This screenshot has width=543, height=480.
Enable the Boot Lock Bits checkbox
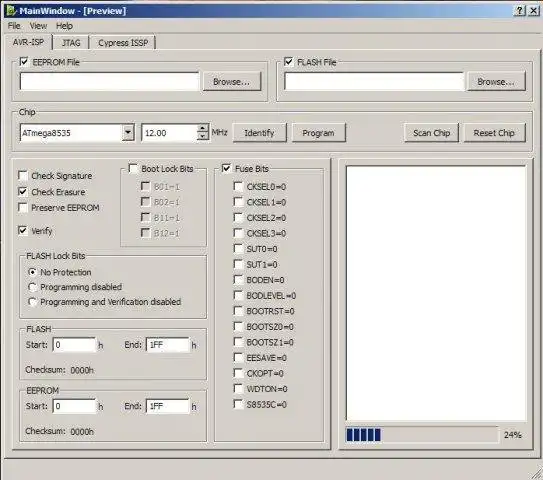coord(133,169)
